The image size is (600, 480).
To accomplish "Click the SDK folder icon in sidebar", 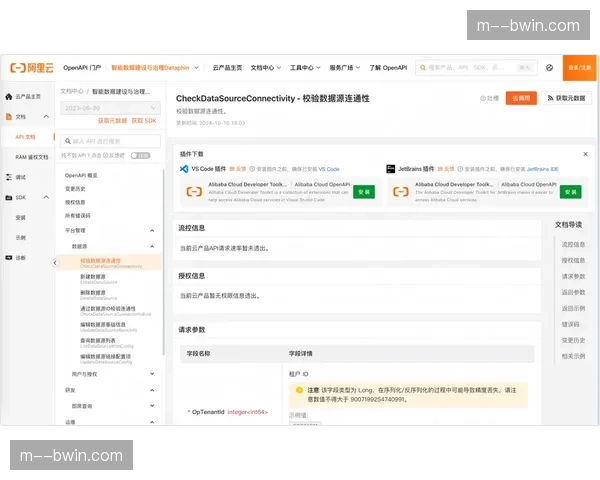I will 9,198.
